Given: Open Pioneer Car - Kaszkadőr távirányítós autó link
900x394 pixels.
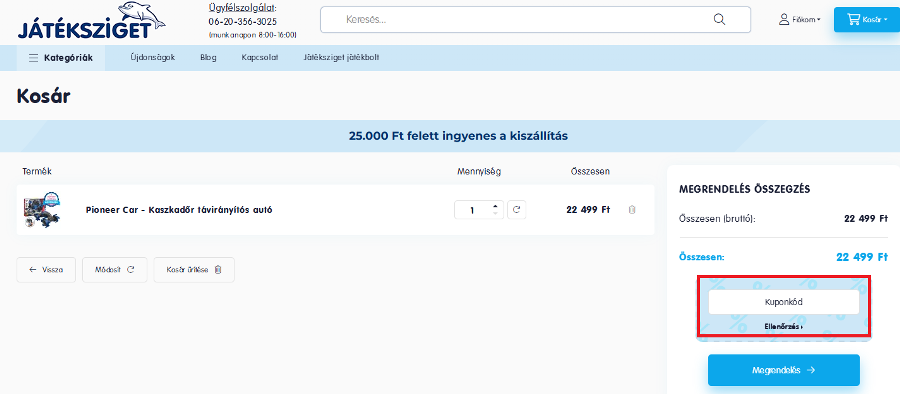Looking at the screenshot, I should click(x=179, y=210).
